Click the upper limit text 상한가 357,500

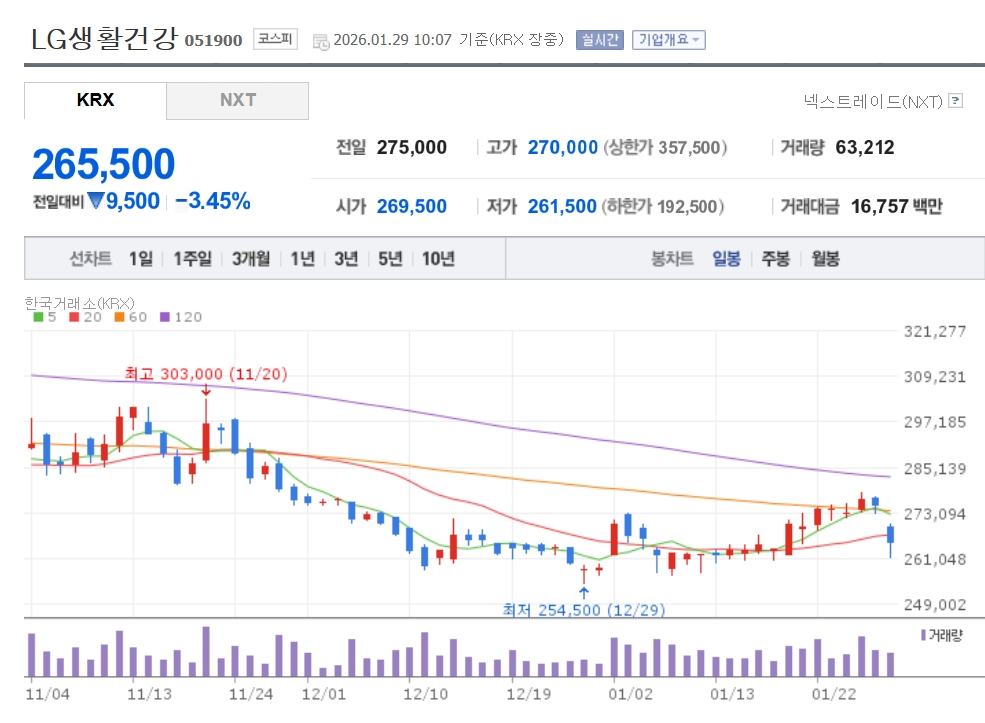point(665,148)
